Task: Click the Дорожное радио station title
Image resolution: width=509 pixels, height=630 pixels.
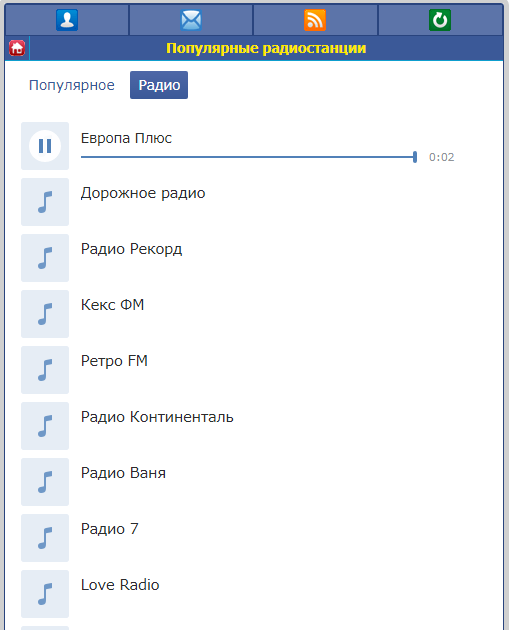Action: pyautogui.click(x=143, y=193)
